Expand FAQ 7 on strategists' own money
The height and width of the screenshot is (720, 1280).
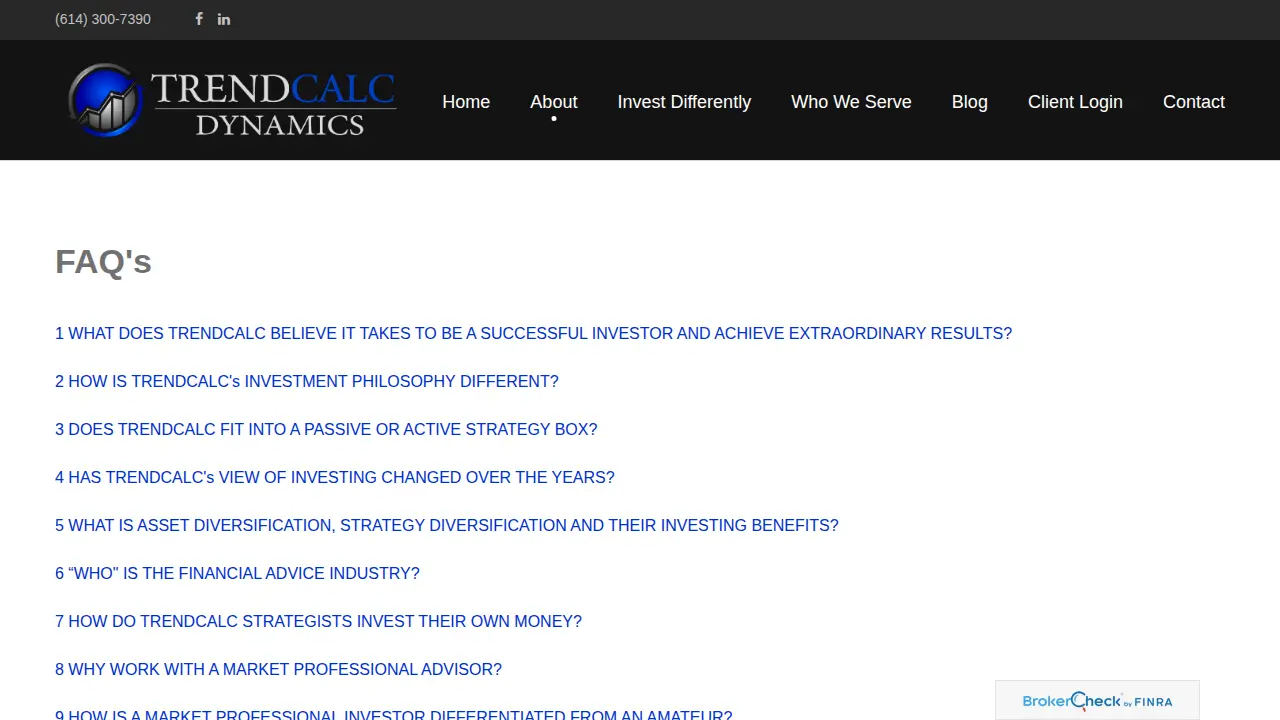(318, 621)
